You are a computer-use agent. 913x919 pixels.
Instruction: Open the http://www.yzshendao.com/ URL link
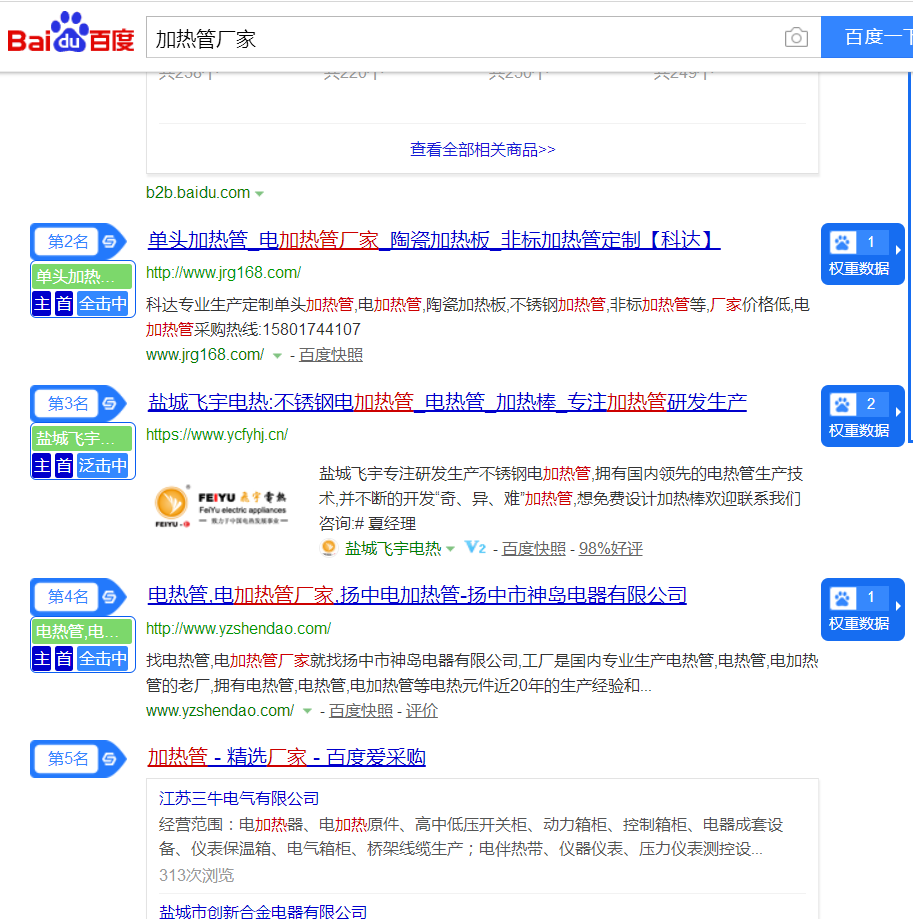[x=239, y=628]
